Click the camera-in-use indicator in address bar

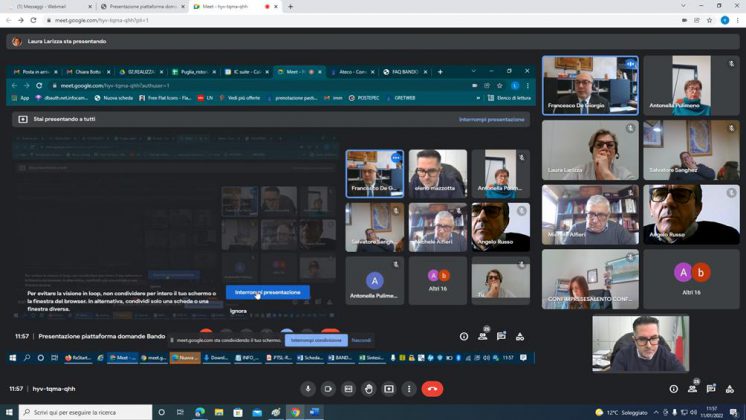point(684,20)
